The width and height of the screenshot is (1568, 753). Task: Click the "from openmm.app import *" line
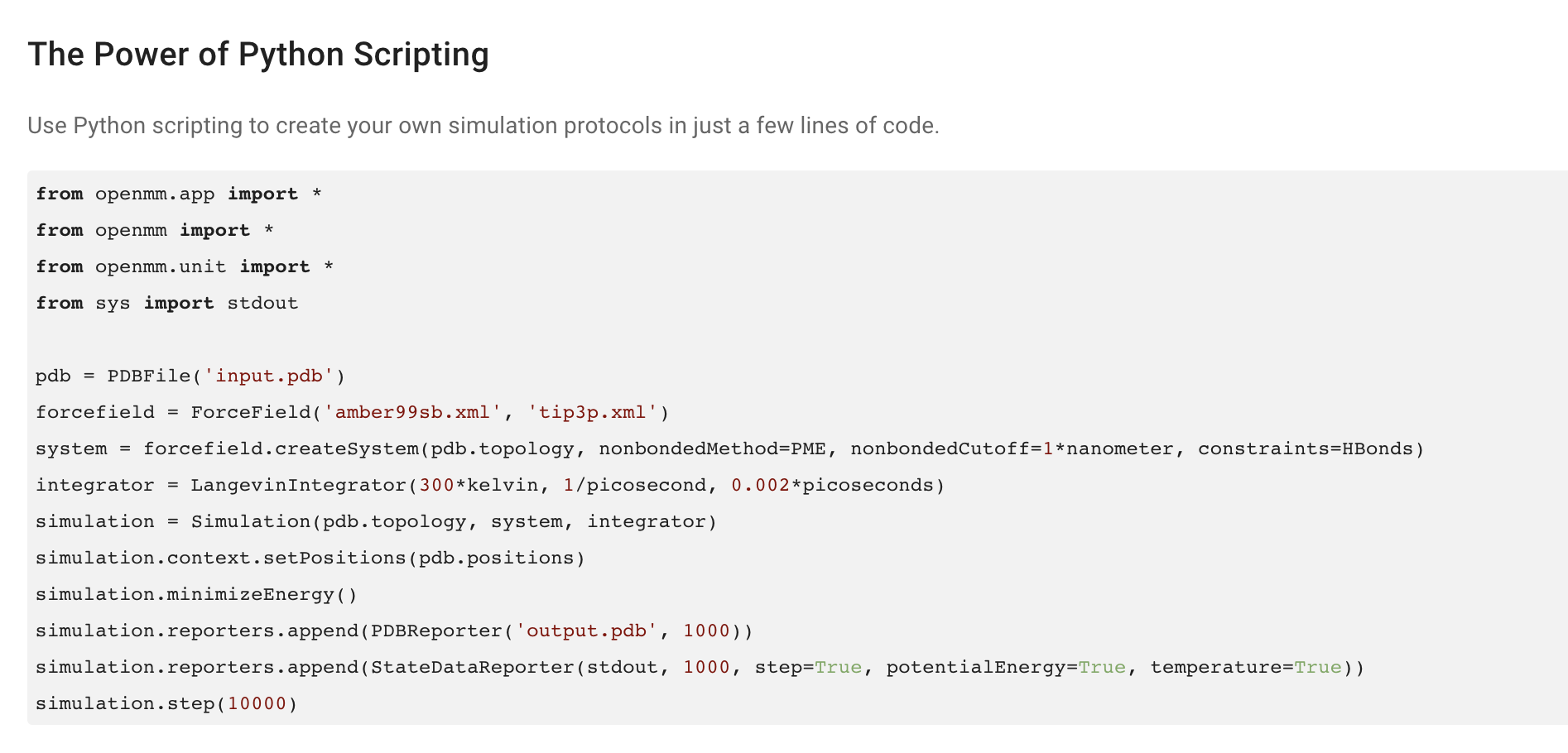click(179, 194)
